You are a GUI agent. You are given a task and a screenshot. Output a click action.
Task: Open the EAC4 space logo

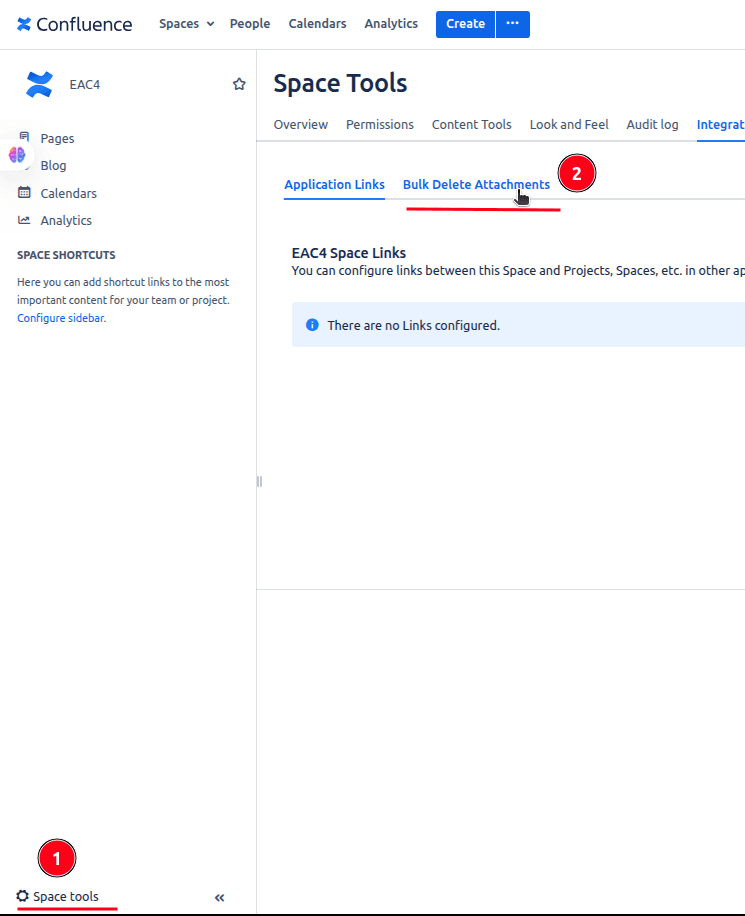click(x=39, y=85)
